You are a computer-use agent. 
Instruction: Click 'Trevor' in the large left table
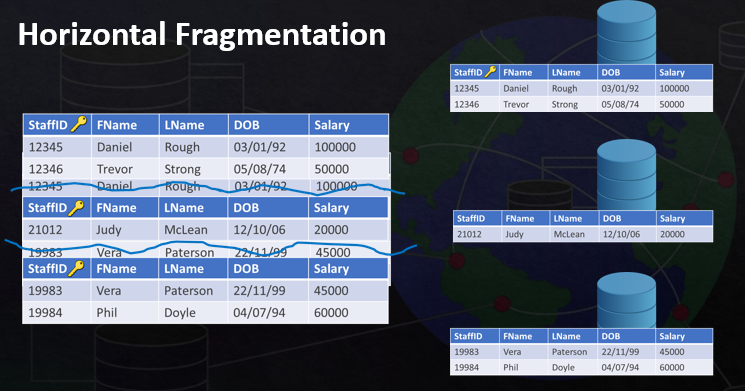coord(115,169)
